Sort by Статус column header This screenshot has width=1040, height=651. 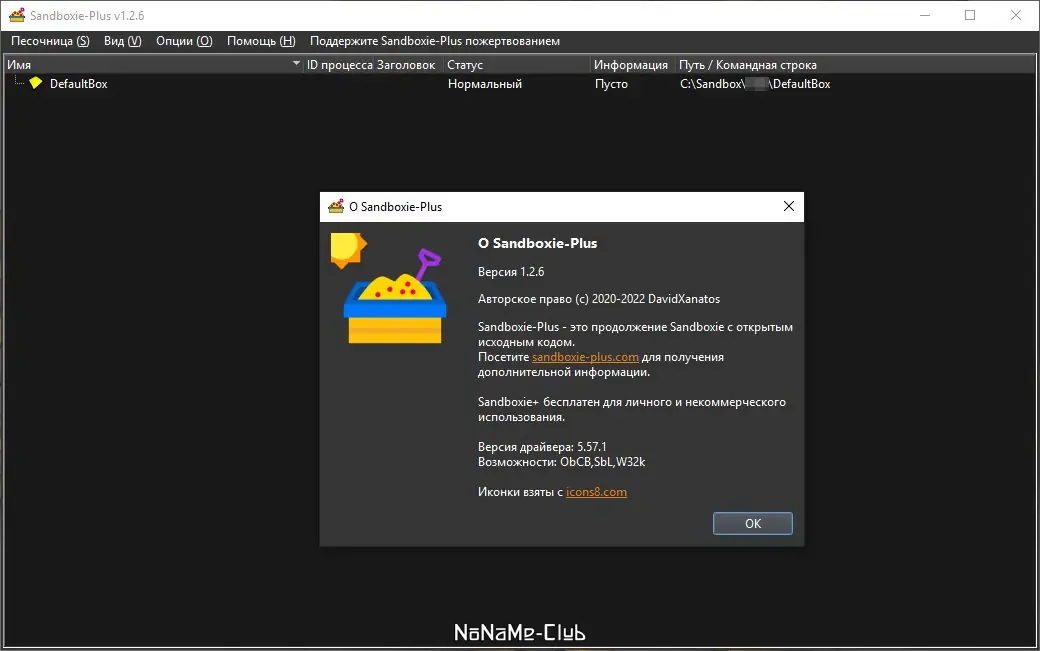point(517,65)
